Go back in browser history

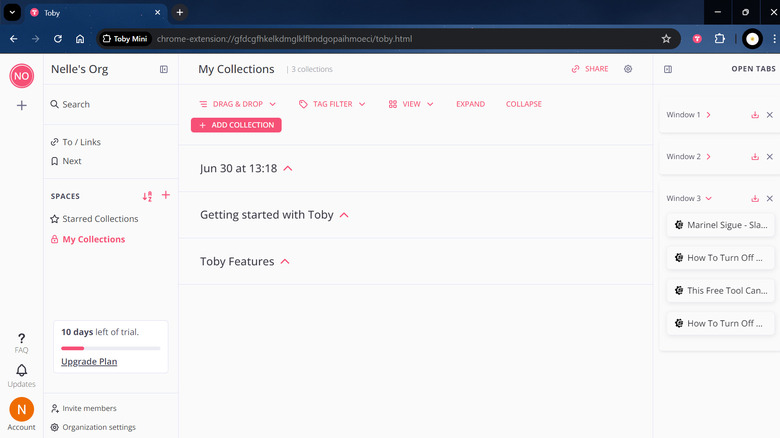pos(13,39)
